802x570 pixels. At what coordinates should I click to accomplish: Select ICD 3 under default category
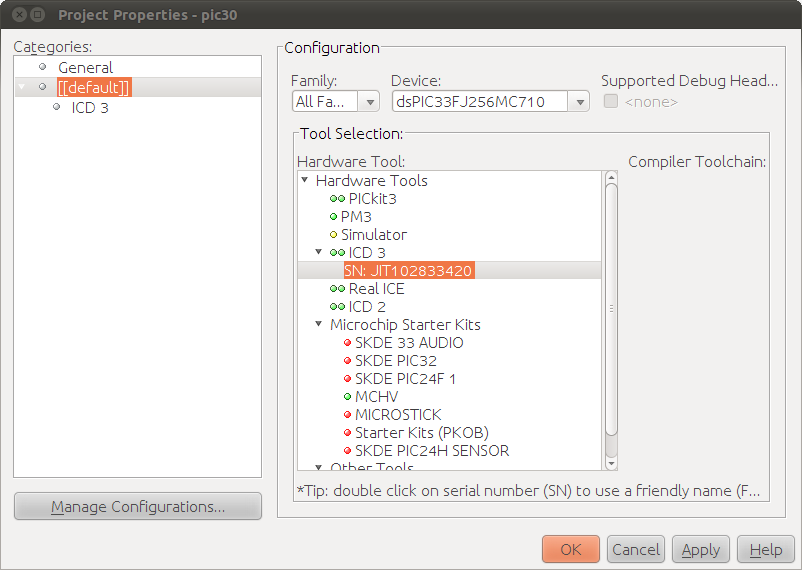[x=90, y=108]
